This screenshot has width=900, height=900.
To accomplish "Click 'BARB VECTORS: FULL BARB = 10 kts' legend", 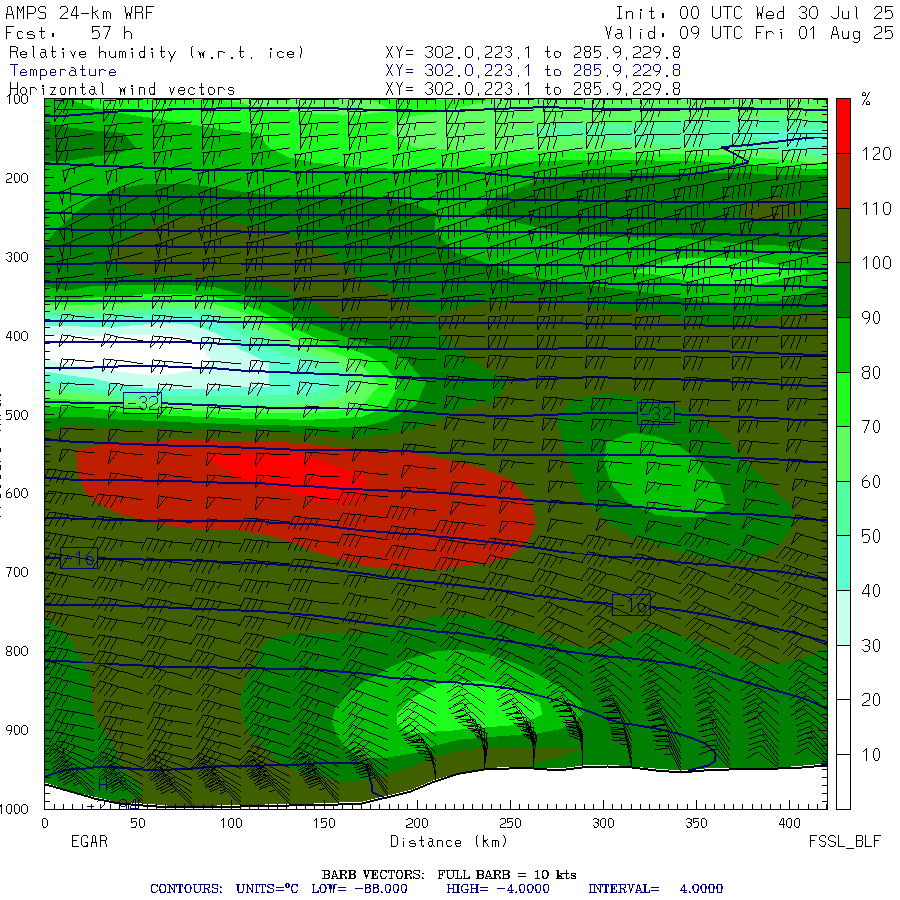I will tap(449, 875).
